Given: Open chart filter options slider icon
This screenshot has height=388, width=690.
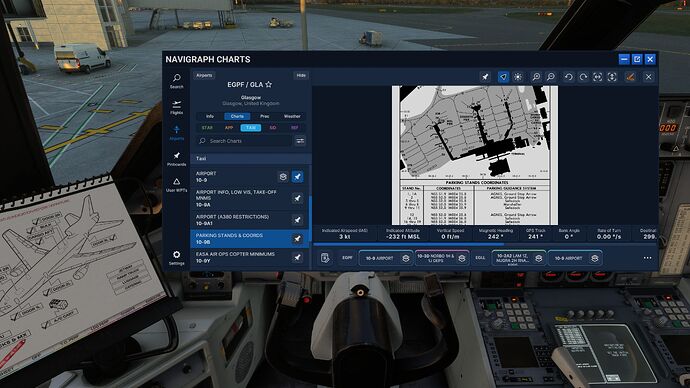Looking at the screenshot, I should coord(300,141).
